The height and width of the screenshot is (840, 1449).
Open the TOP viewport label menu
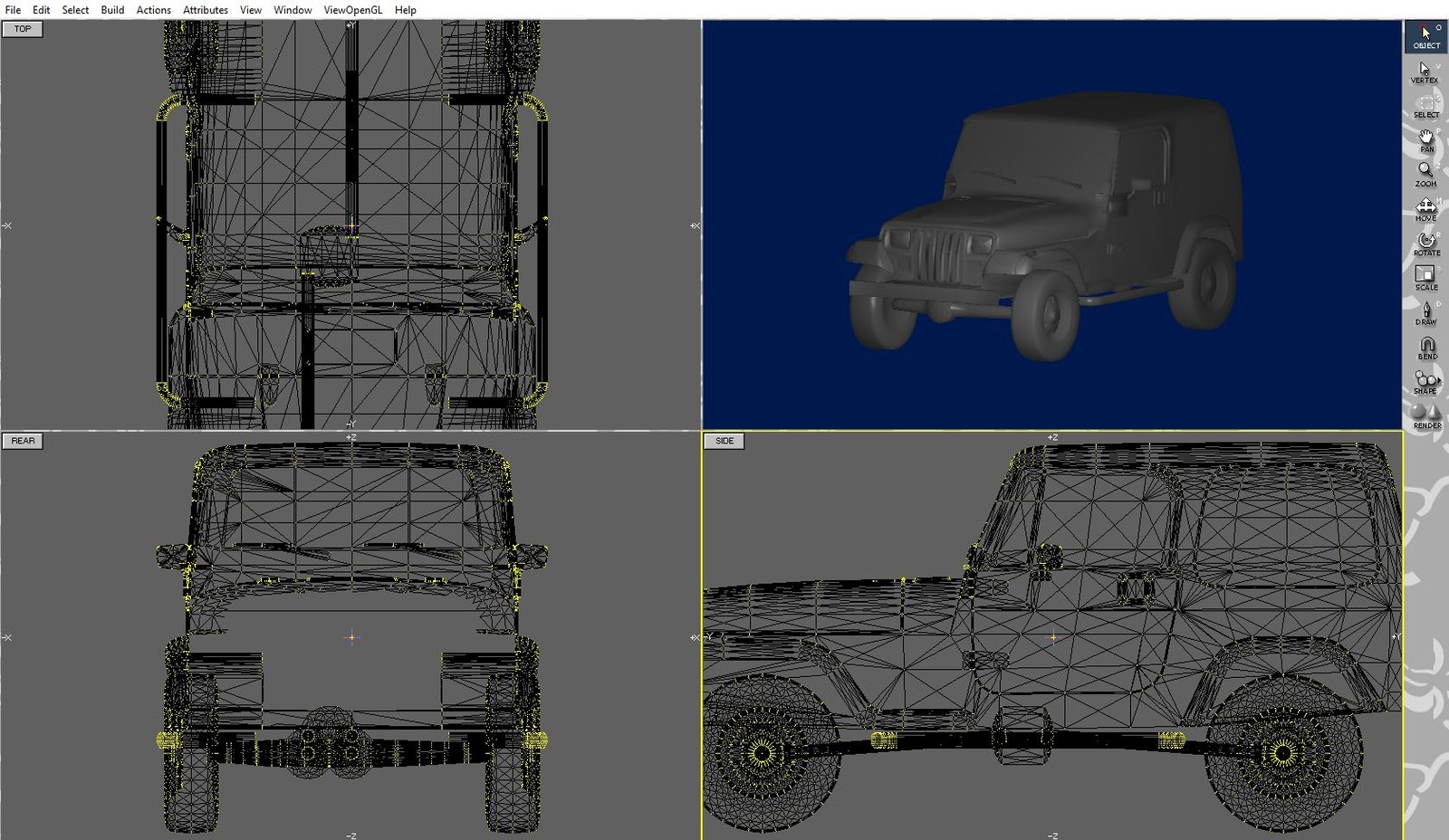tap(24, 29)
